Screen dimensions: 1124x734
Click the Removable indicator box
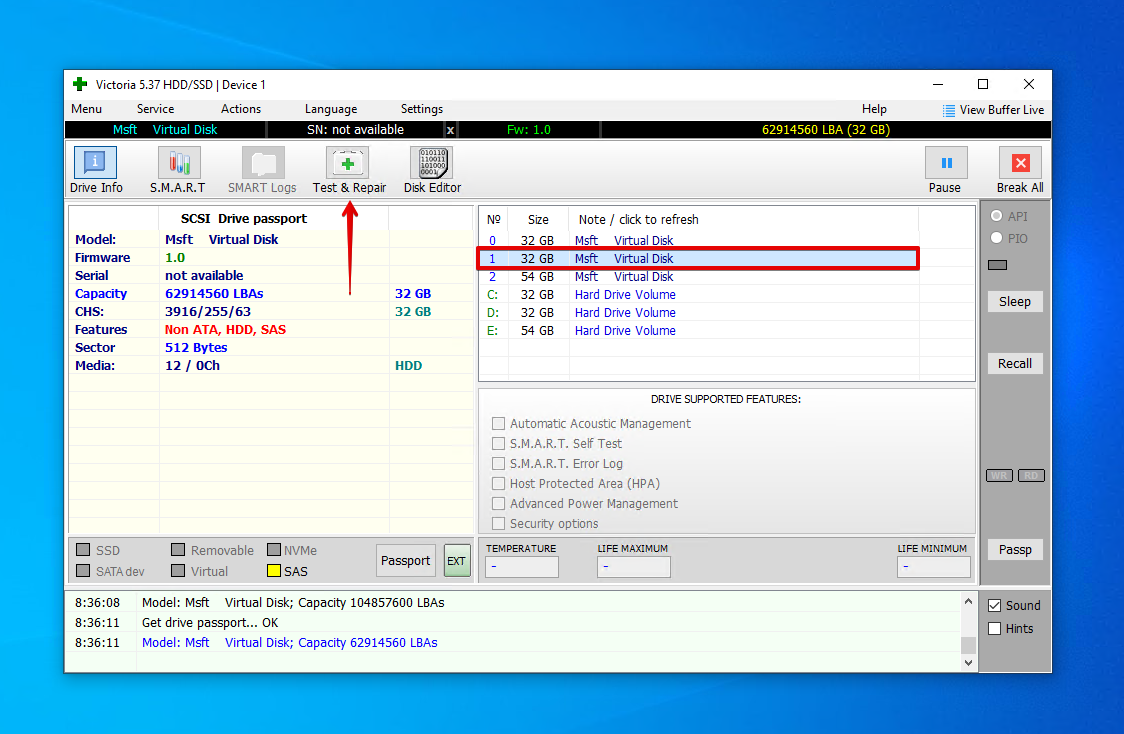click(x=178, y=550)
